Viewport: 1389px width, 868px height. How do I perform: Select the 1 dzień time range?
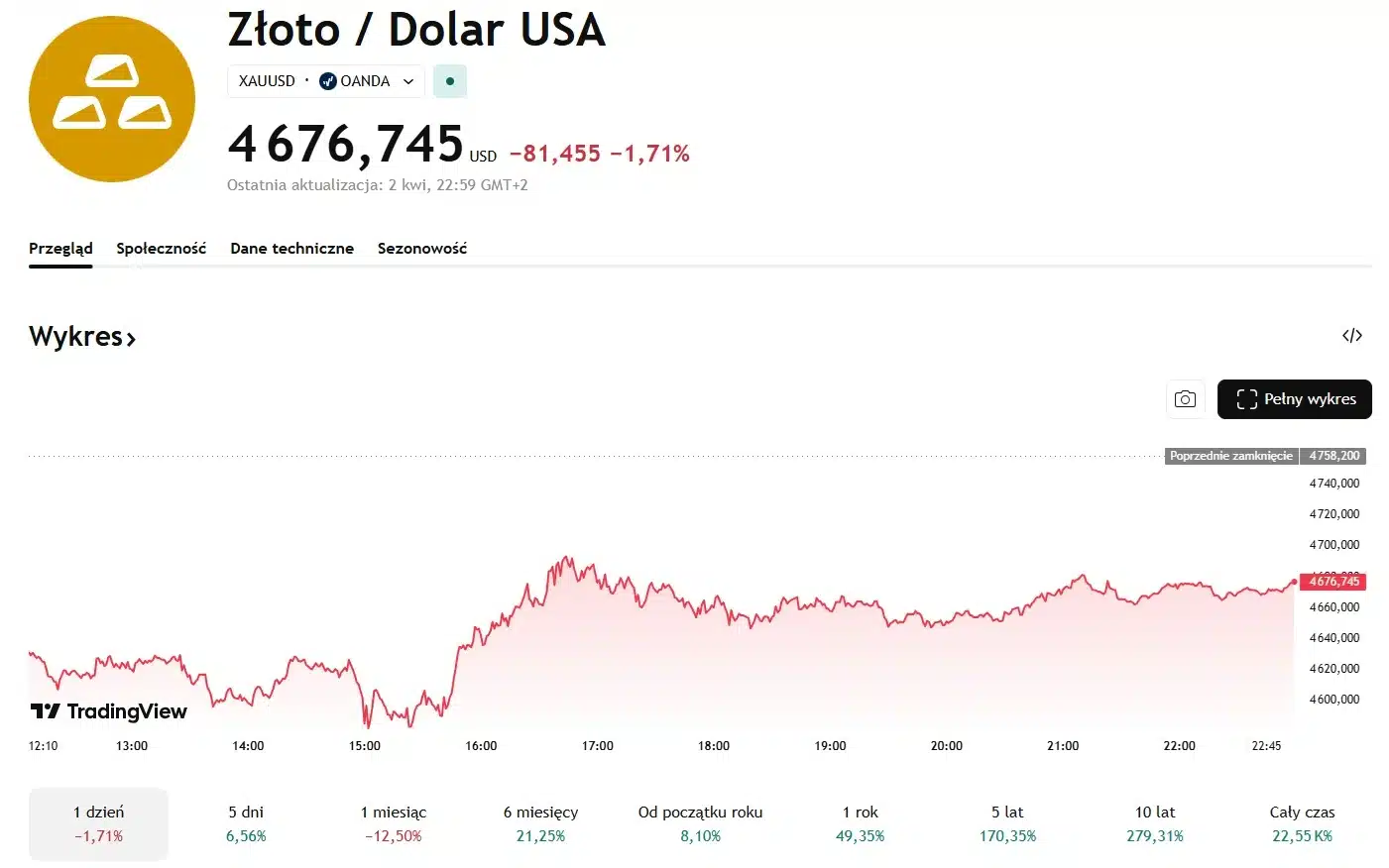coord(98,823)
